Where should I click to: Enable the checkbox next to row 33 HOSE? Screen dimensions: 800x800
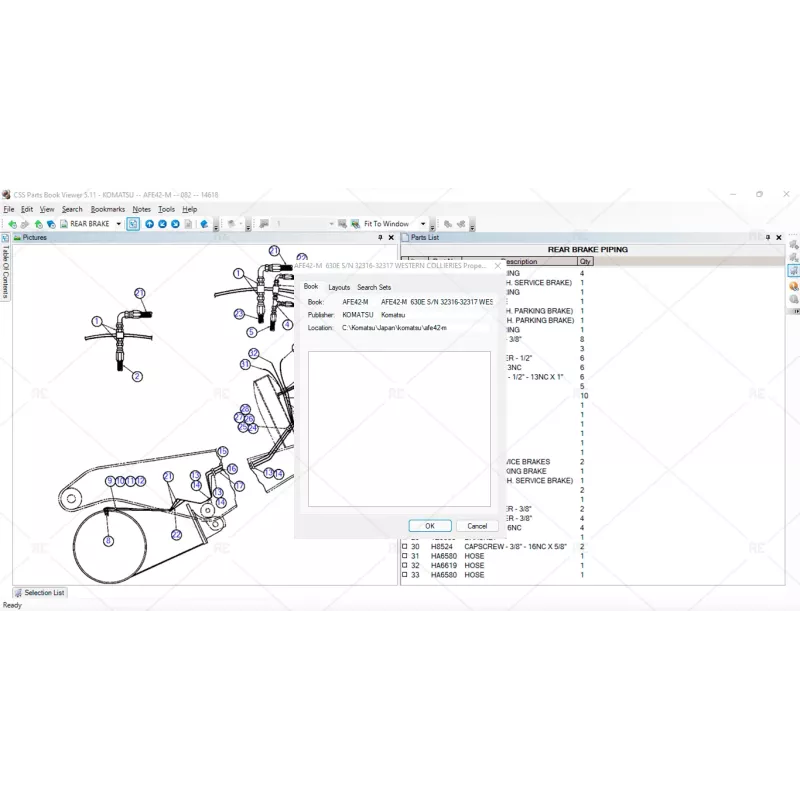pos(404,574)
